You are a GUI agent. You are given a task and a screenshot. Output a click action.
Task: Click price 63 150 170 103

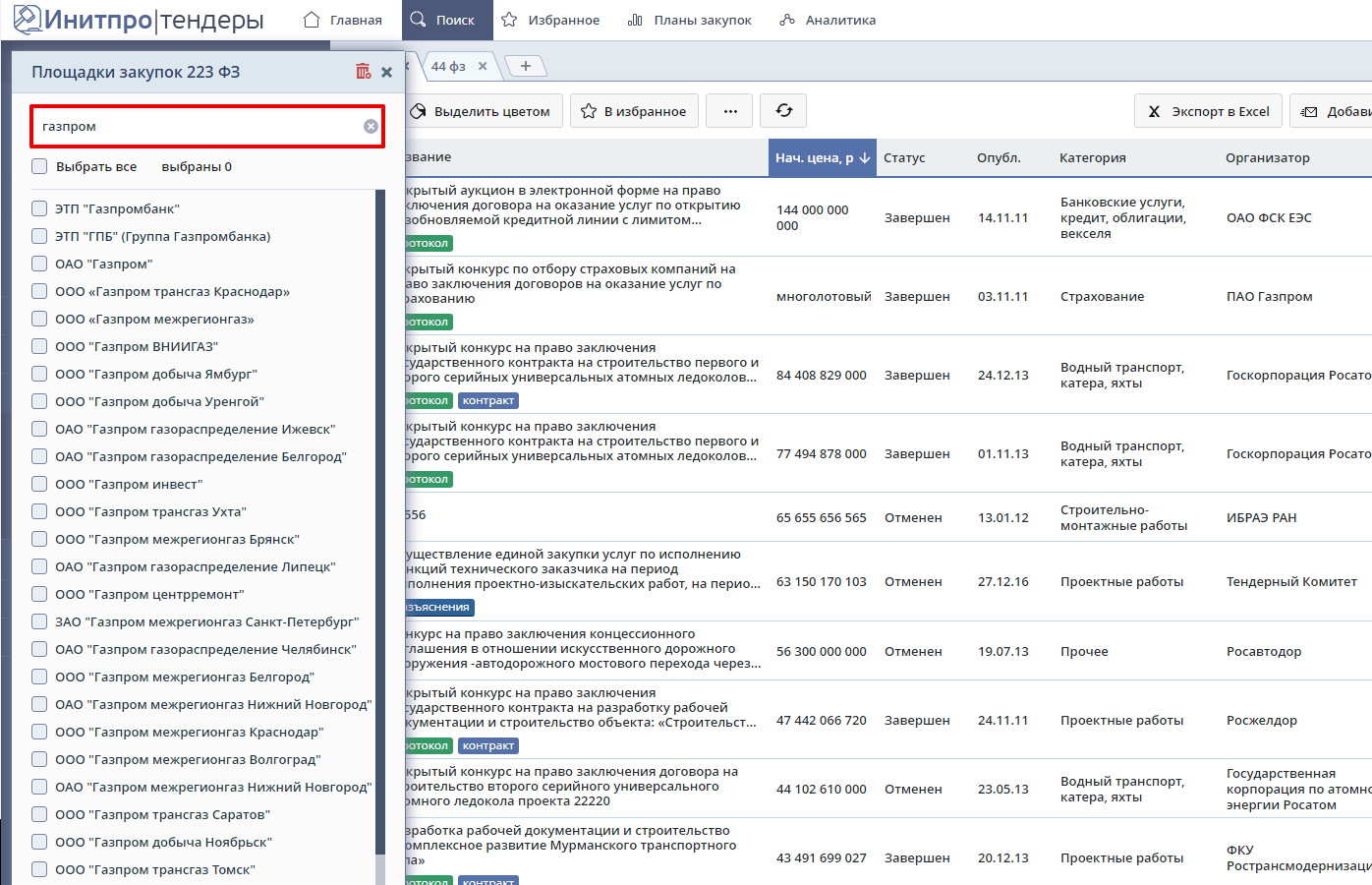[x=822, y=581]
